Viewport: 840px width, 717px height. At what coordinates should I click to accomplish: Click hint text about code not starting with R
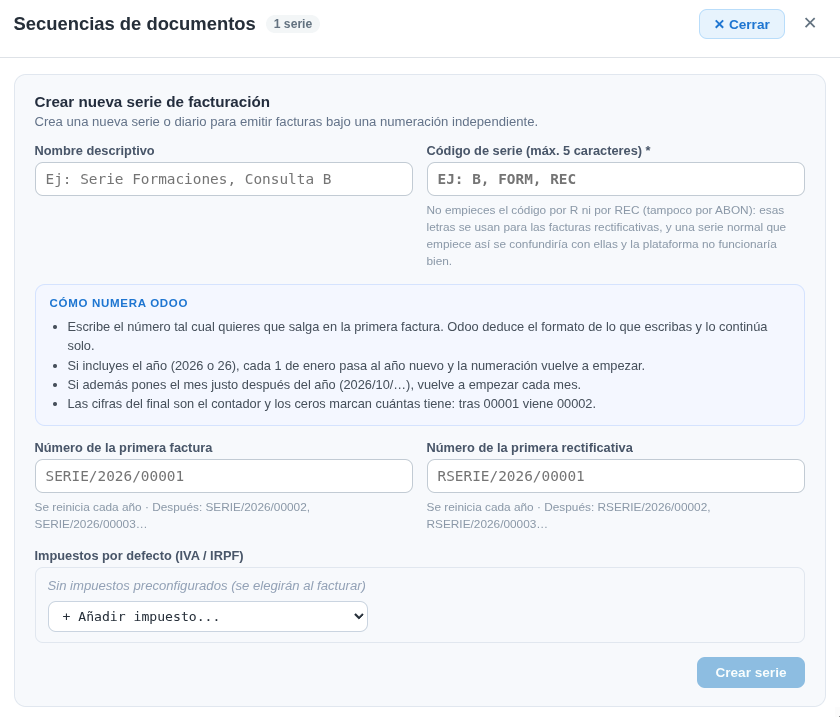(x=606, y=236)
